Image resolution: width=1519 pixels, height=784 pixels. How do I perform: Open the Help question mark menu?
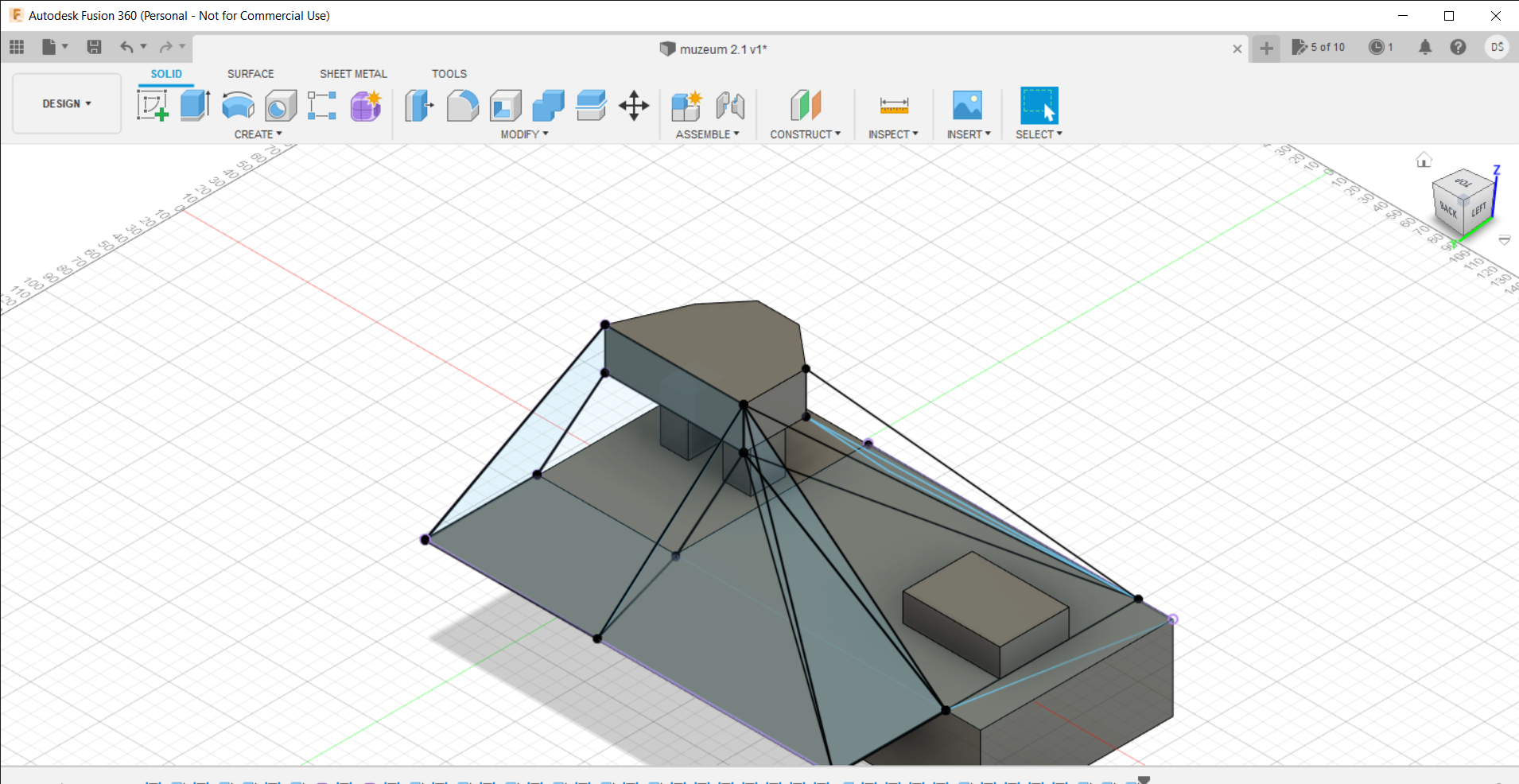point(1458,47)
